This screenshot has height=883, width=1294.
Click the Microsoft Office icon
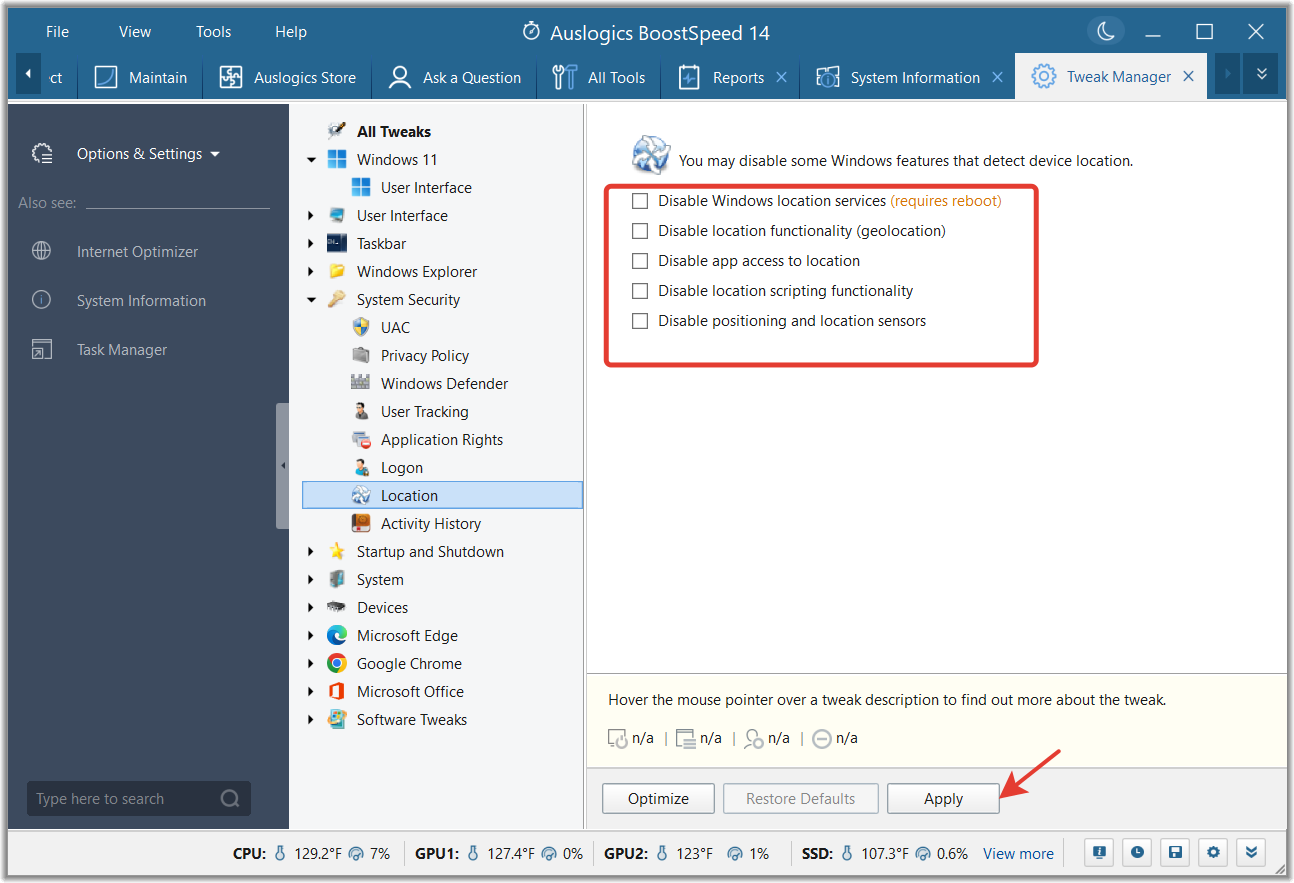pos(337,691)
